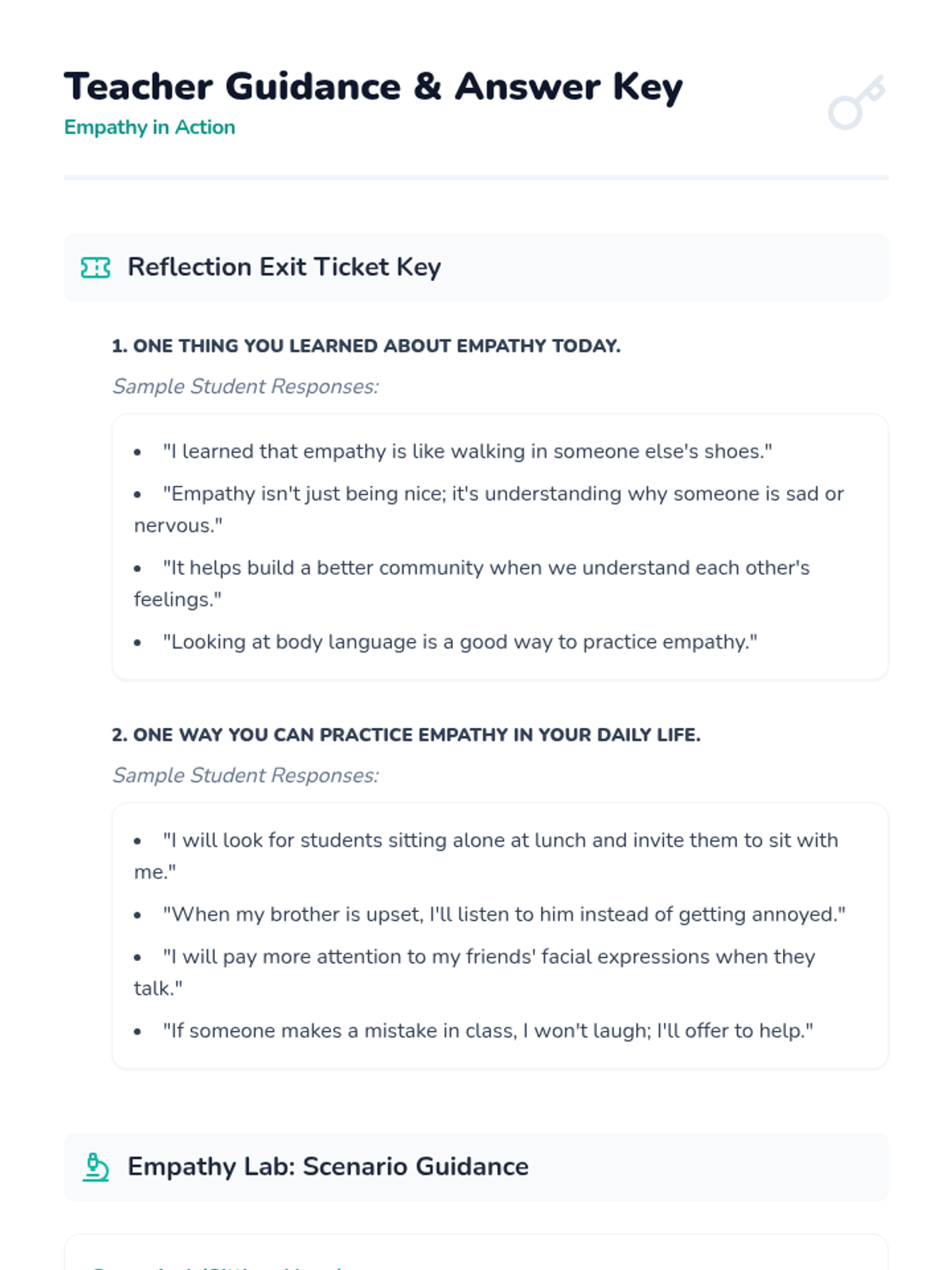Click the 'Reflection Exit Ticket Key' section heading

point(284,267)
